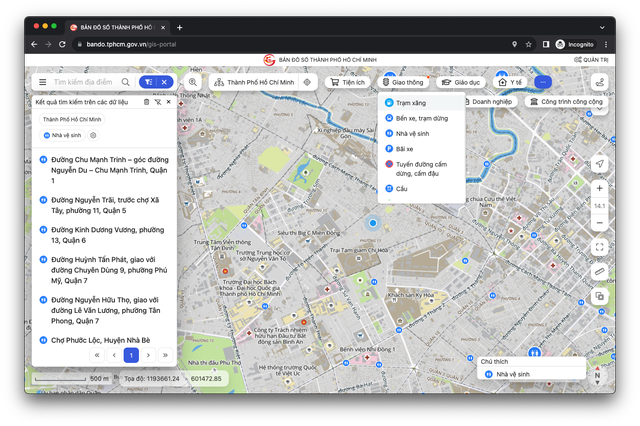Open the Giáo dục category

pyautogui.click(x=461, y=82)
